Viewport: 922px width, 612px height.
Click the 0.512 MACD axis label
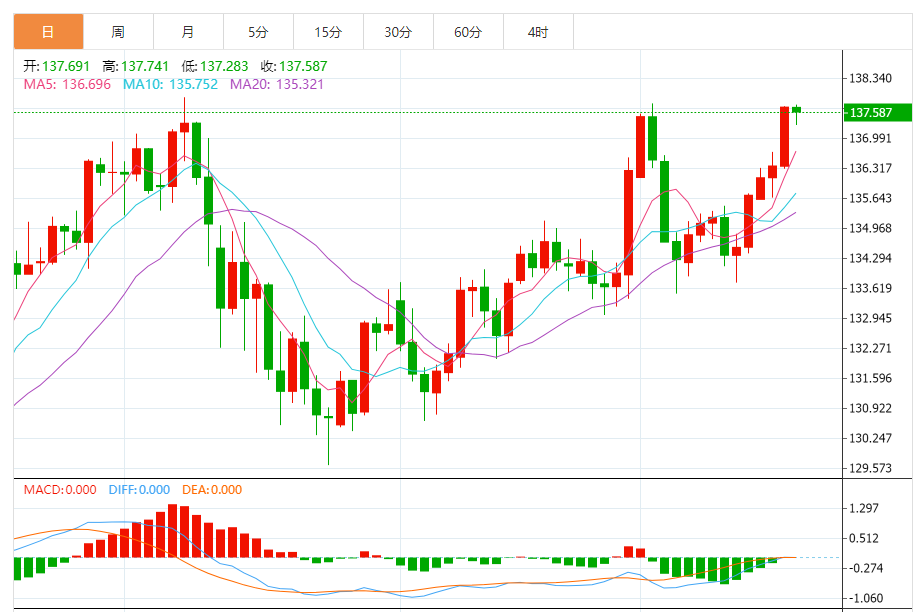coord(864,538)
